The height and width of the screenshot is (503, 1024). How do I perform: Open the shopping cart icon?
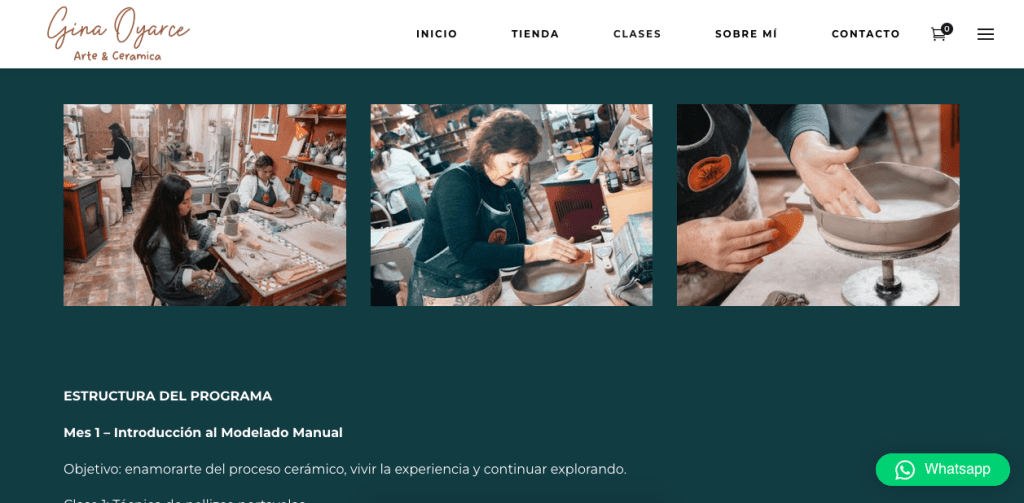click(938, 35)
